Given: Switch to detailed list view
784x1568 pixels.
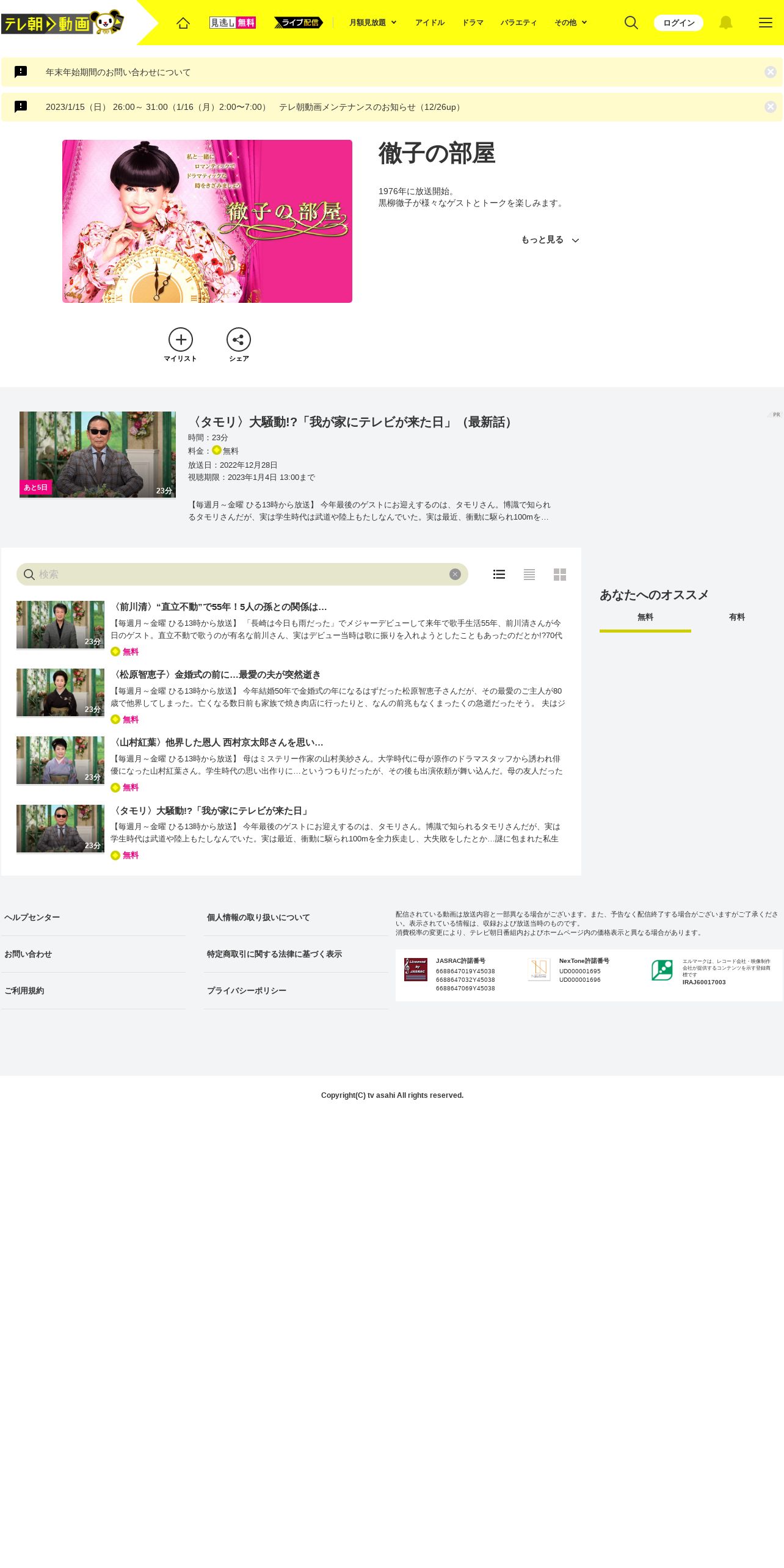Looking at the screenshot, I should [499, 575].
